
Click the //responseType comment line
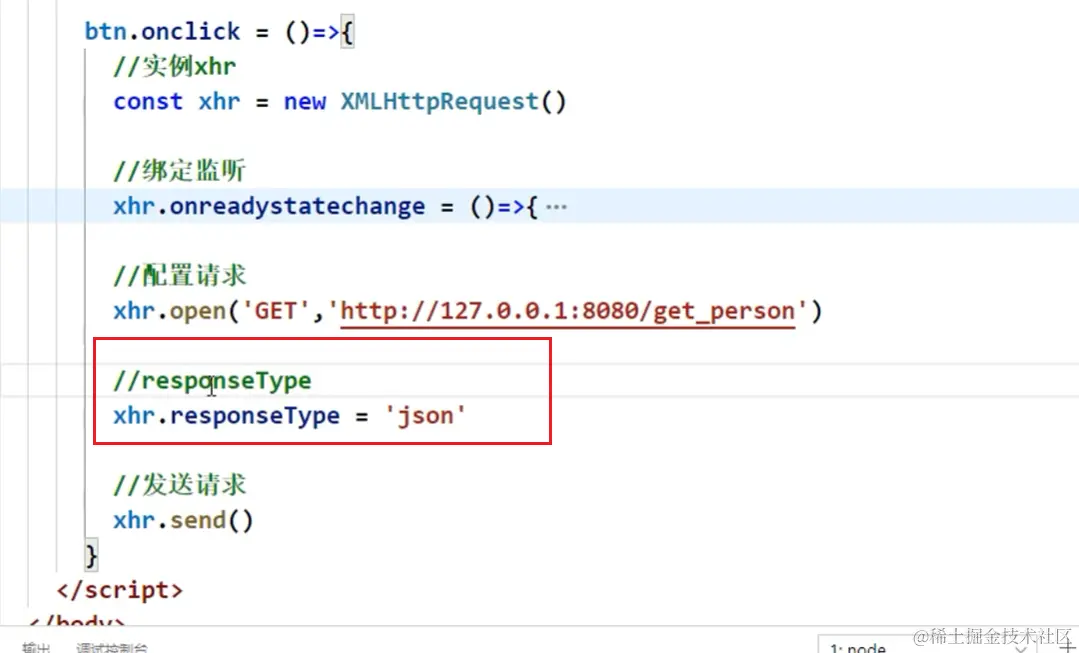tap(213, 381)
